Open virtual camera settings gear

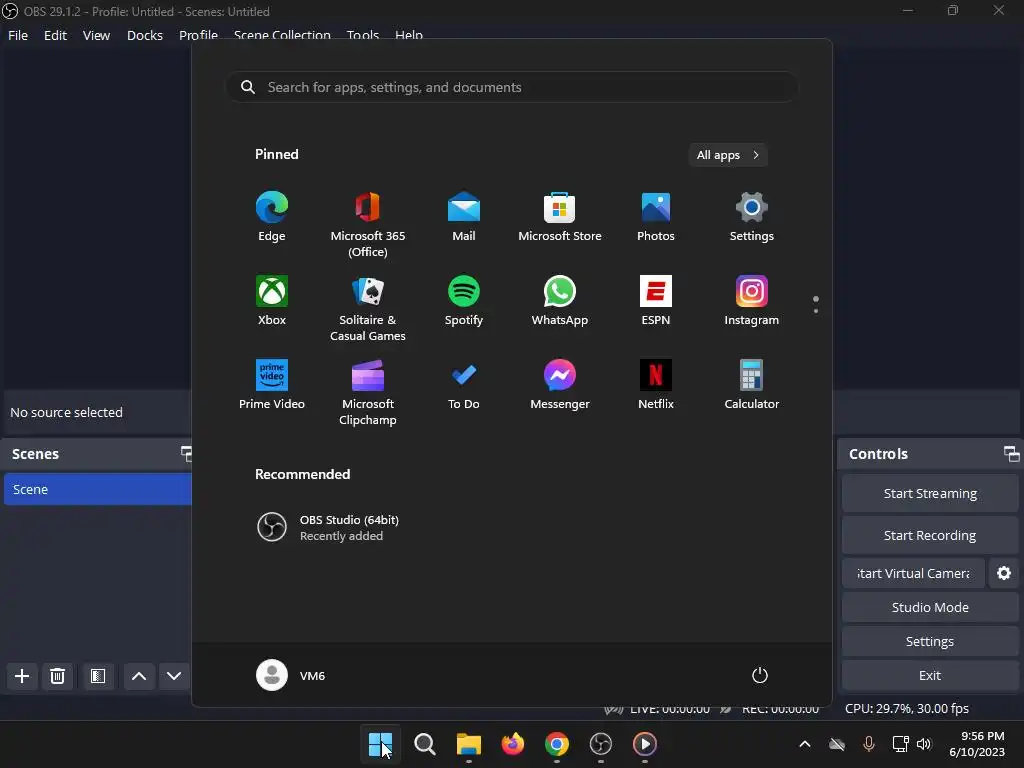(1004, 573)
